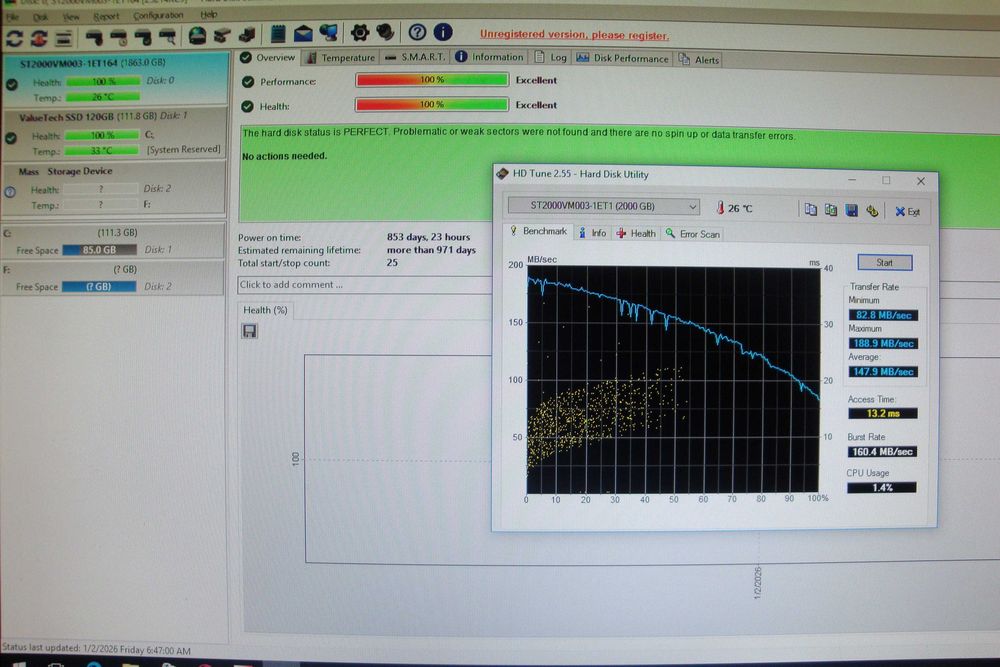
Task: Click the disk-with-clock test icon
Action: click(x=119, y=38)
